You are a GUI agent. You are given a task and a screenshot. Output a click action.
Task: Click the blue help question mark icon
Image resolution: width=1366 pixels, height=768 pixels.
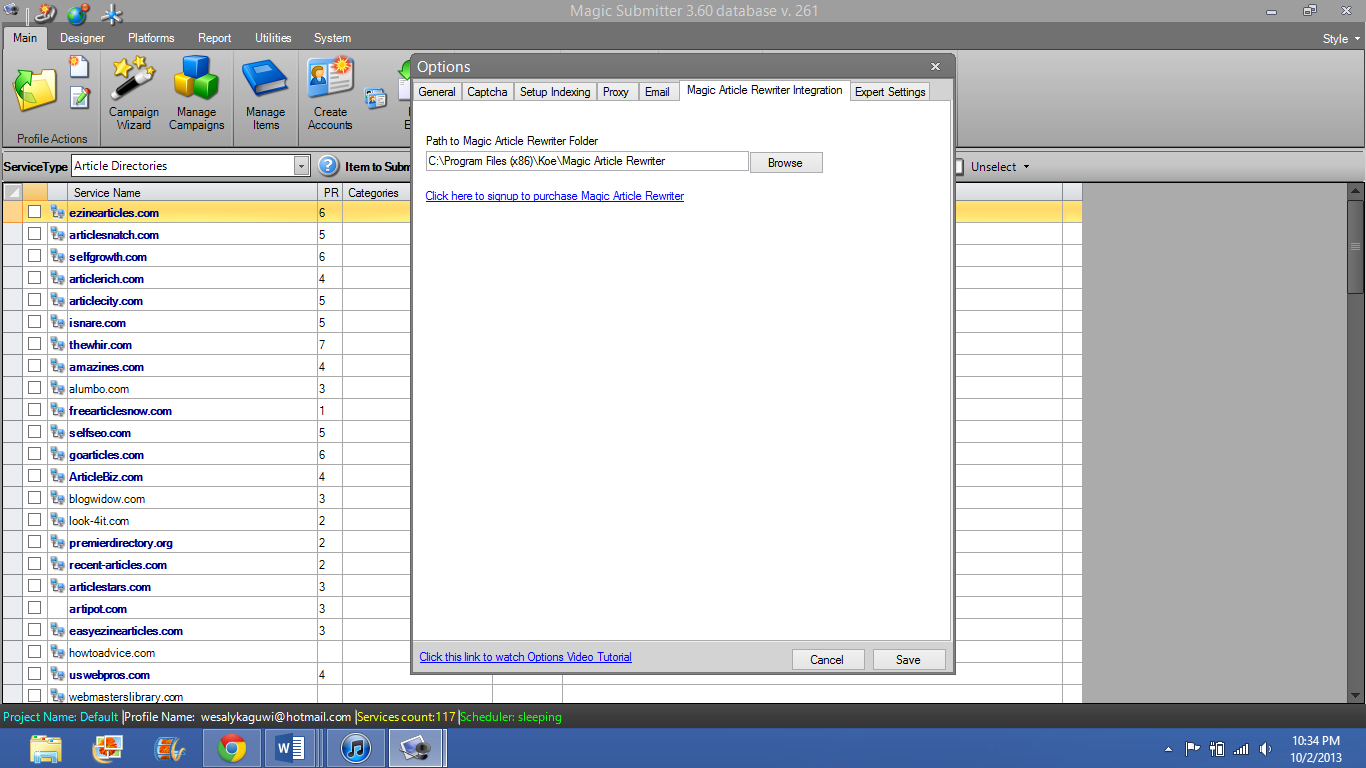click(328, 166)
